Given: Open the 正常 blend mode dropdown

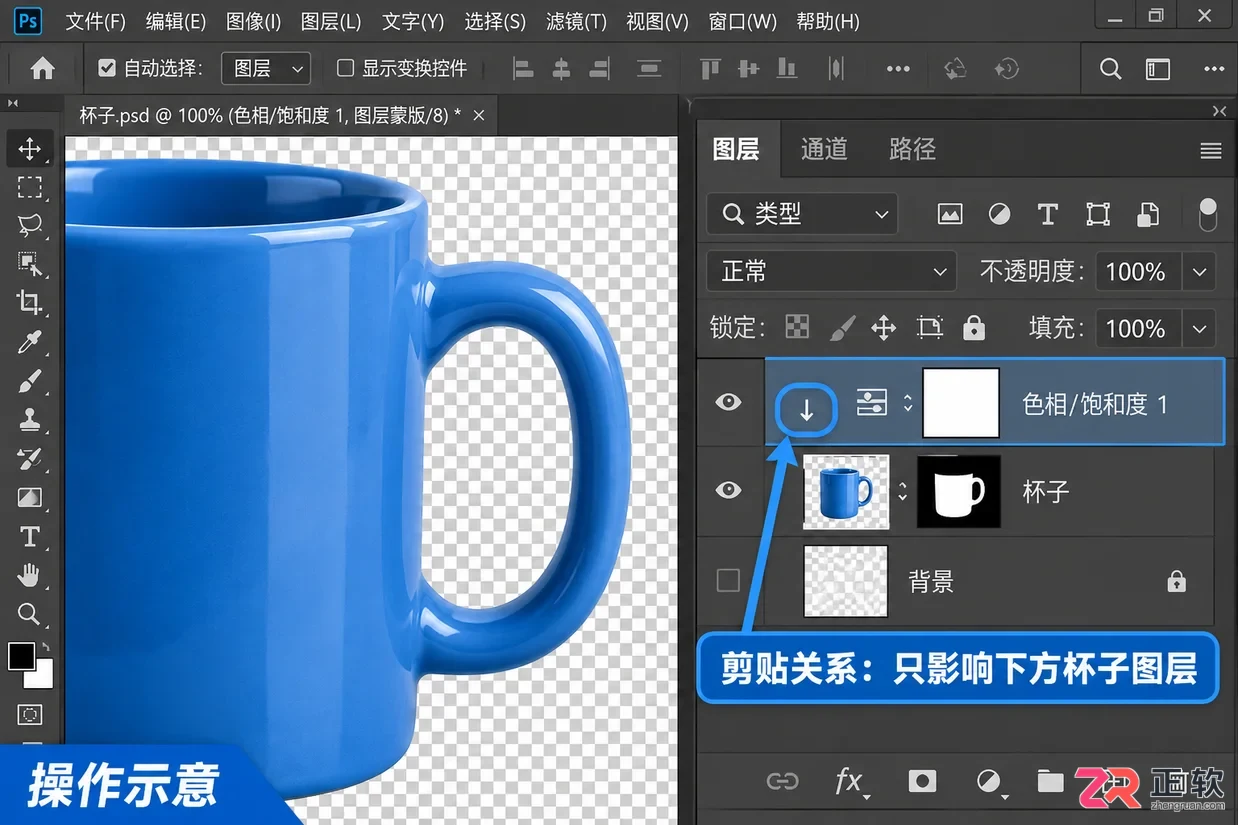Looking at the screenshot, I should click(831, 271).
